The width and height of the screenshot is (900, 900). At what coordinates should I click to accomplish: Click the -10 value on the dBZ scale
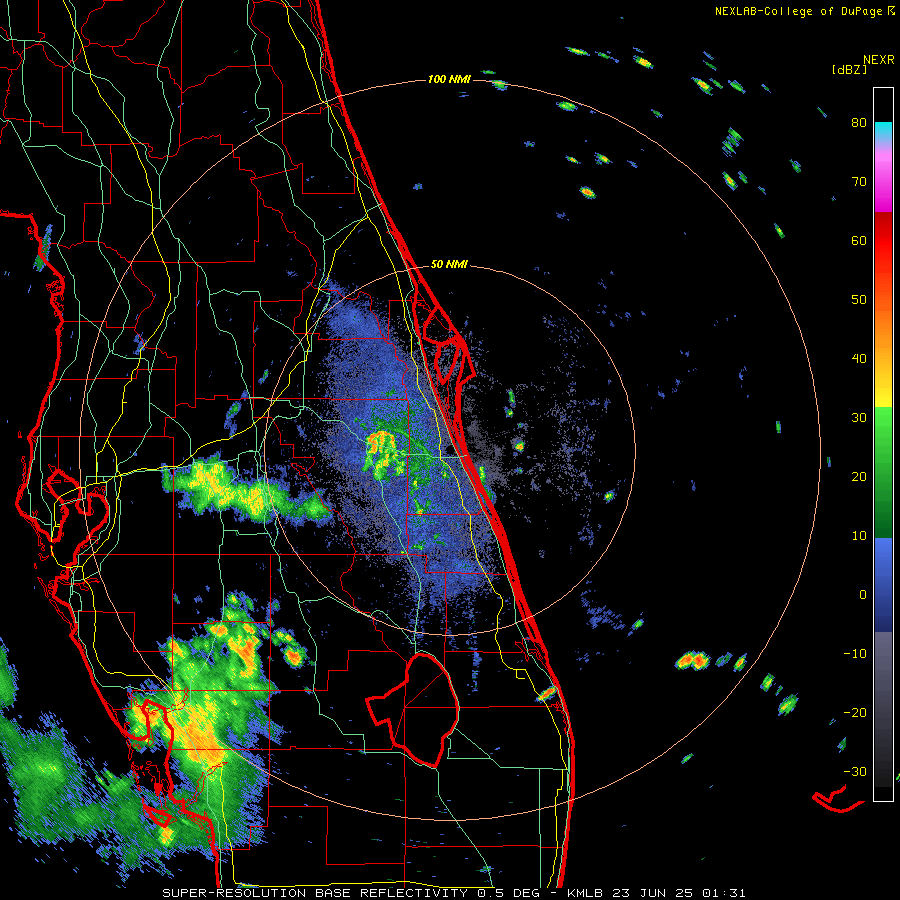click(x=855, y=654)
